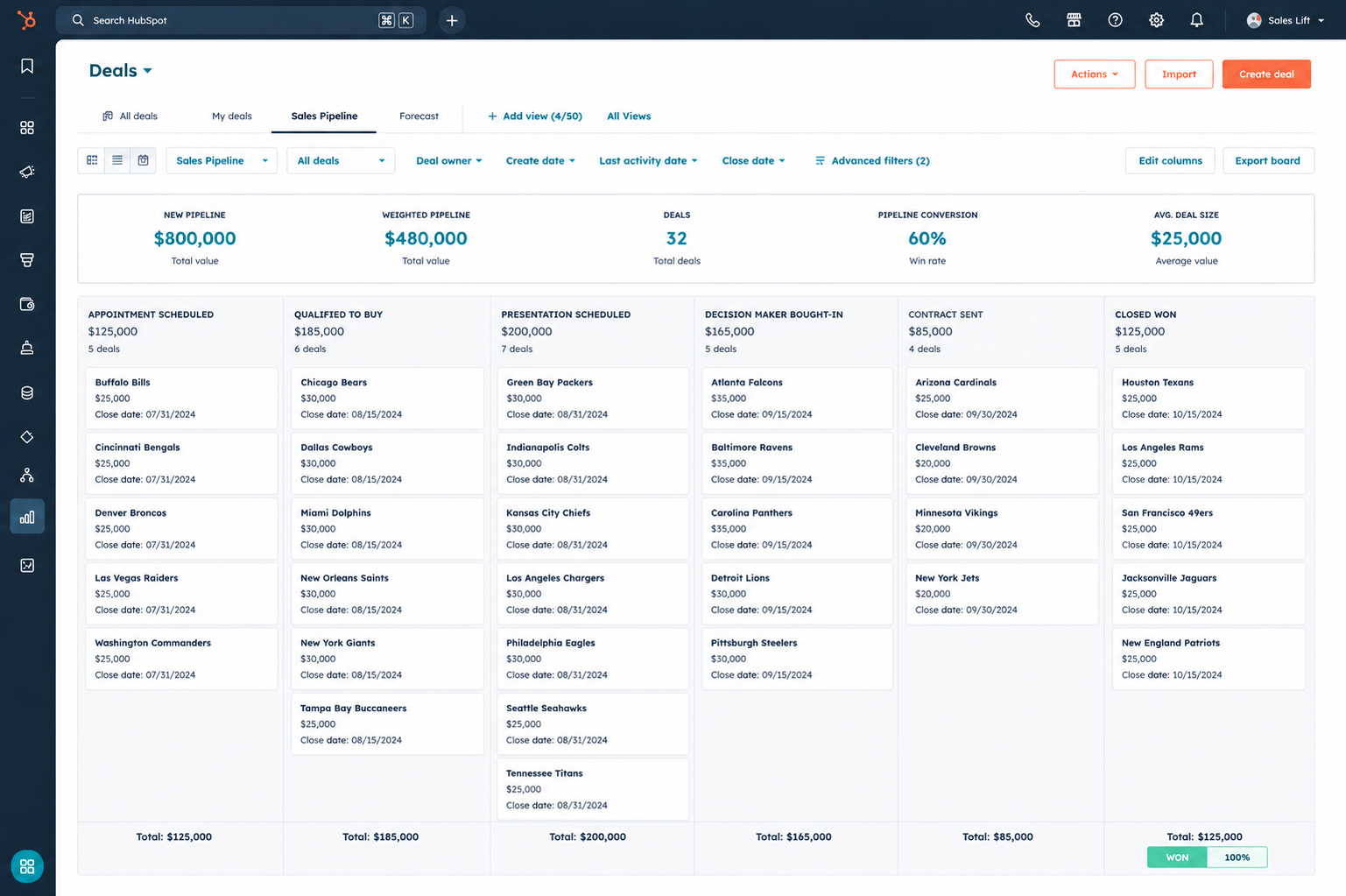
Task: Open the marketplace store icon
Action: pyautogui.click(x=1074, y=20)
